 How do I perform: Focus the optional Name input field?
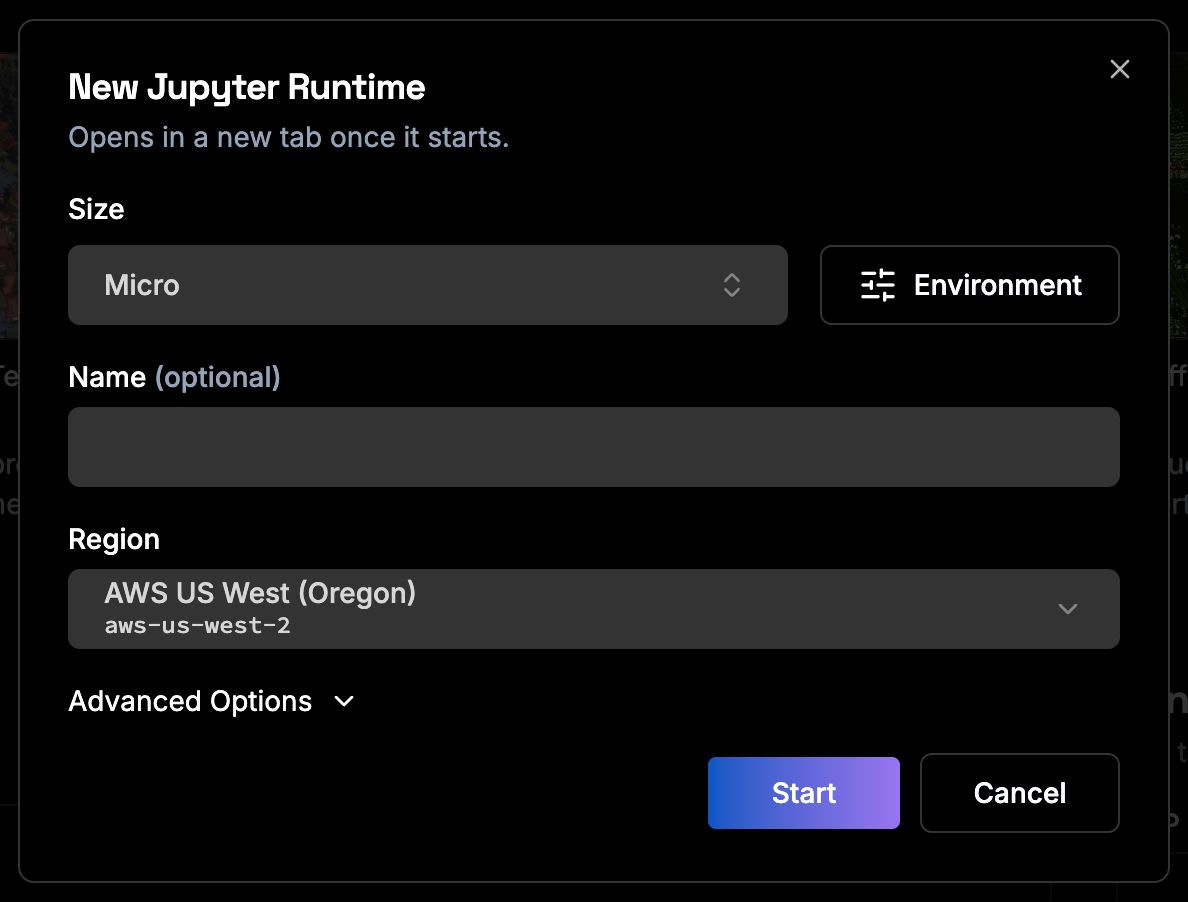[x=593, y=447]
